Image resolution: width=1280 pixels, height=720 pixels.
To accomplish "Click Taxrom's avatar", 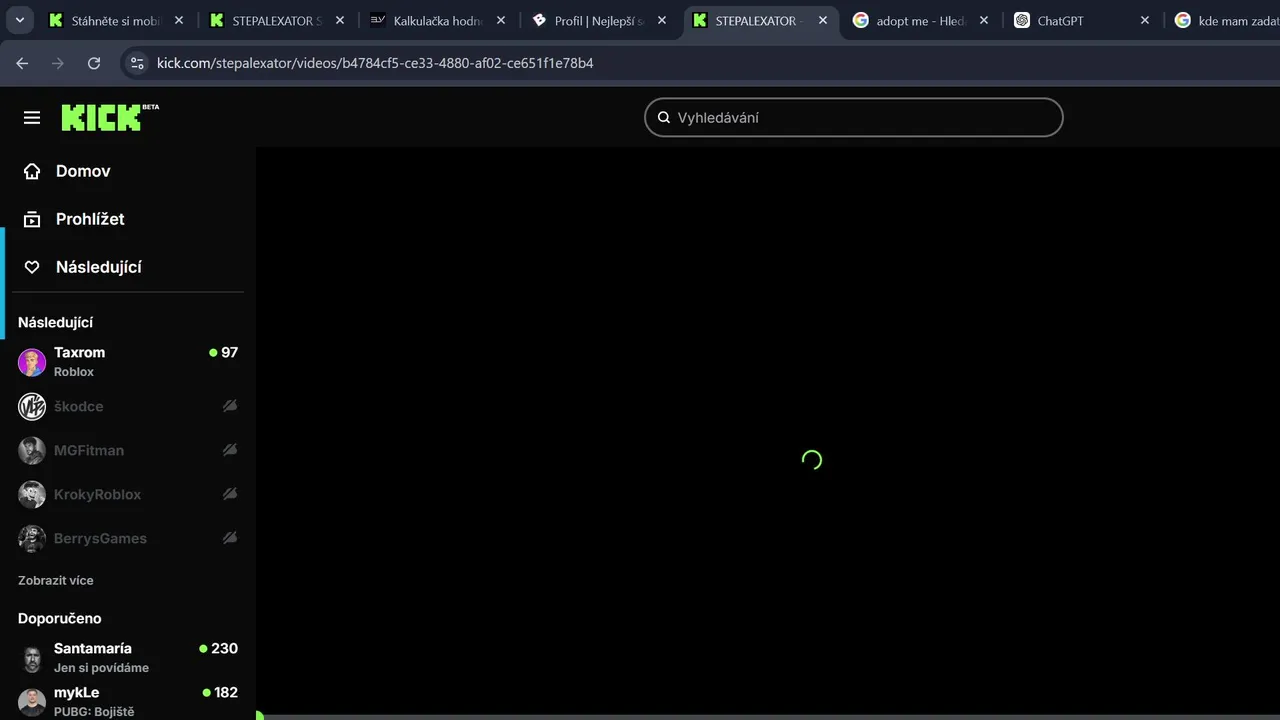I will [x=32, y=362].
